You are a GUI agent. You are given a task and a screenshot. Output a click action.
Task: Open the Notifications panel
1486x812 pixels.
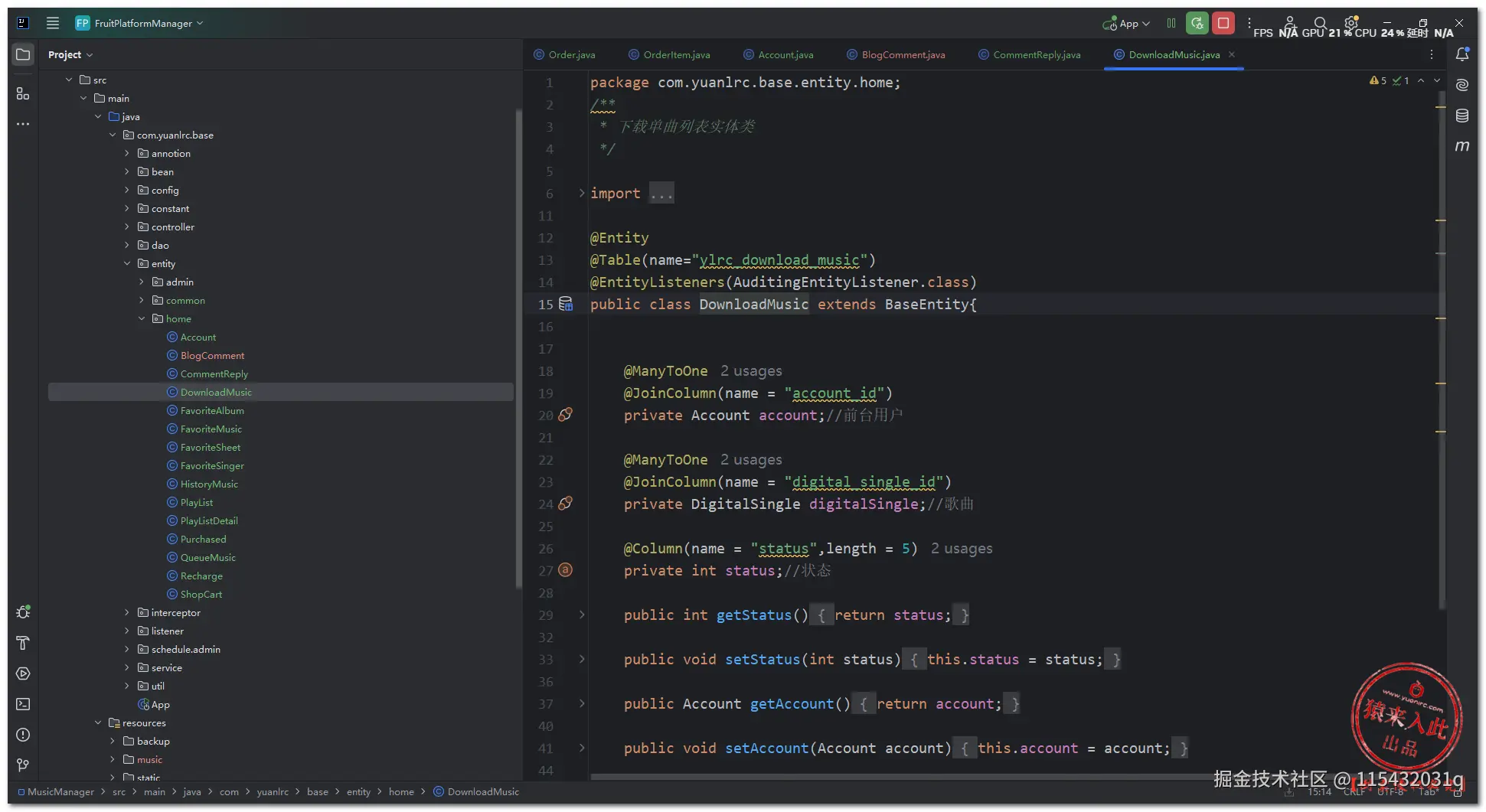tap(1462, 54)
